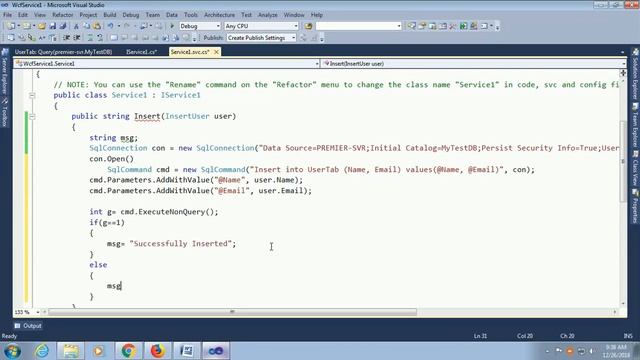Image resolution: width=640 pixels, height=360 pixels.
Task: Start debugging with the green play arrow
Action: (172, 26)
